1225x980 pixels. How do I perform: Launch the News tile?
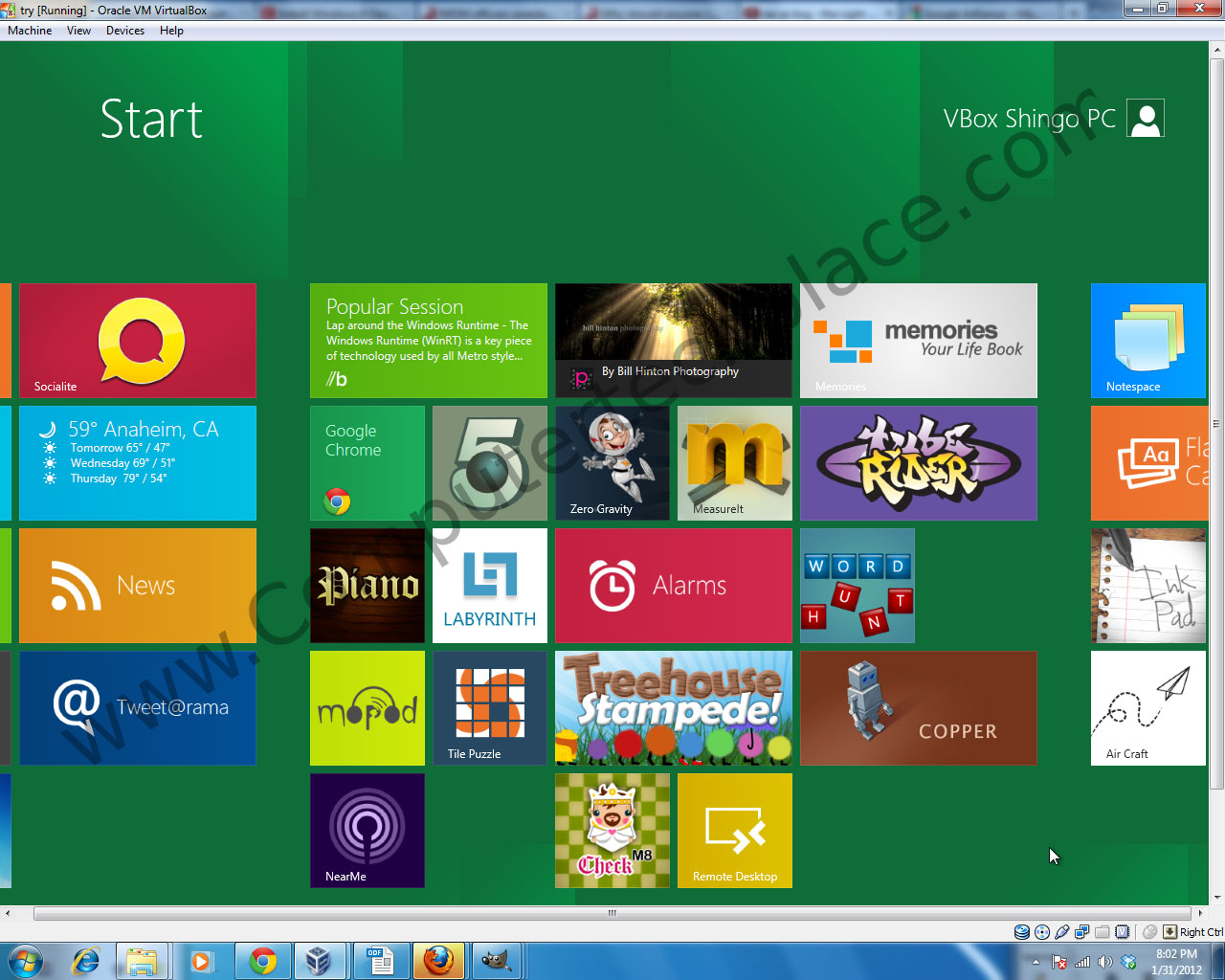pyautogui.click(x=138, y=586)
